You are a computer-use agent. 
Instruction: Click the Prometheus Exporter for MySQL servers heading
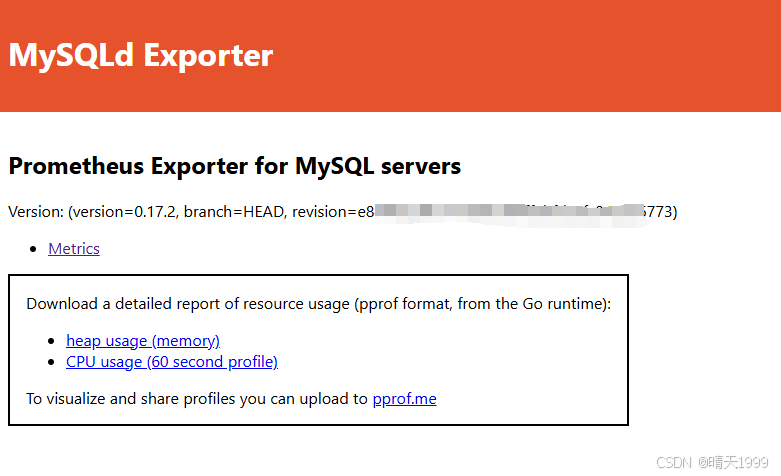(x=234, y=166)
